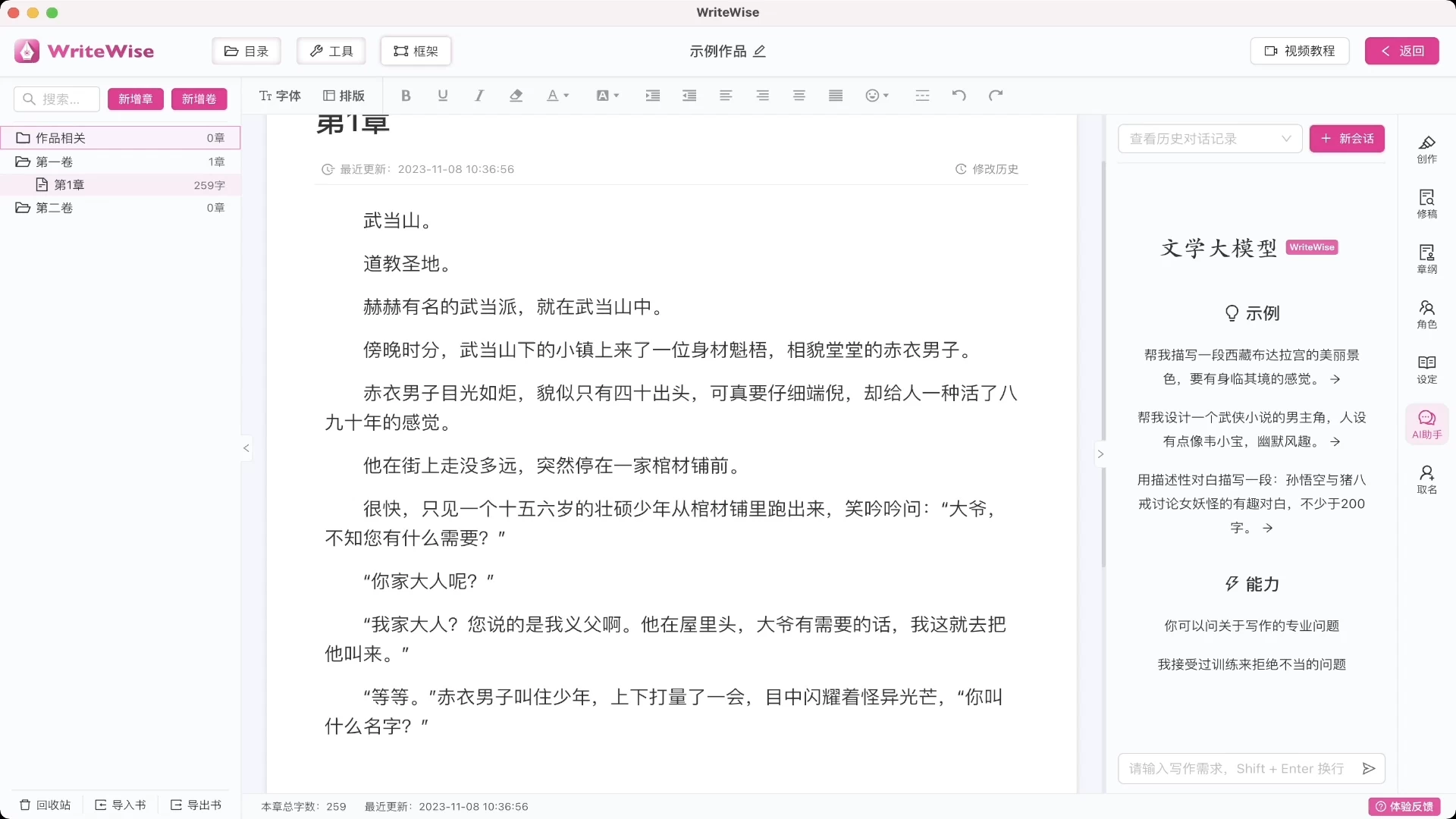Edit the 示例作品 title pencil icon
This screenshot has height=819, width=1456.
[760, 51]
